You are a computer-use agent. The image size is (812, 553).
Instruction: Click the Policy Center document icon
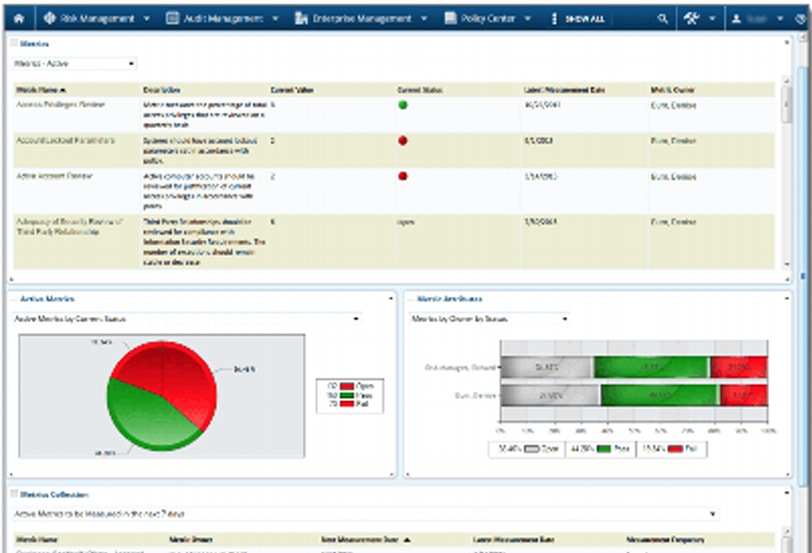pos(451,19)
